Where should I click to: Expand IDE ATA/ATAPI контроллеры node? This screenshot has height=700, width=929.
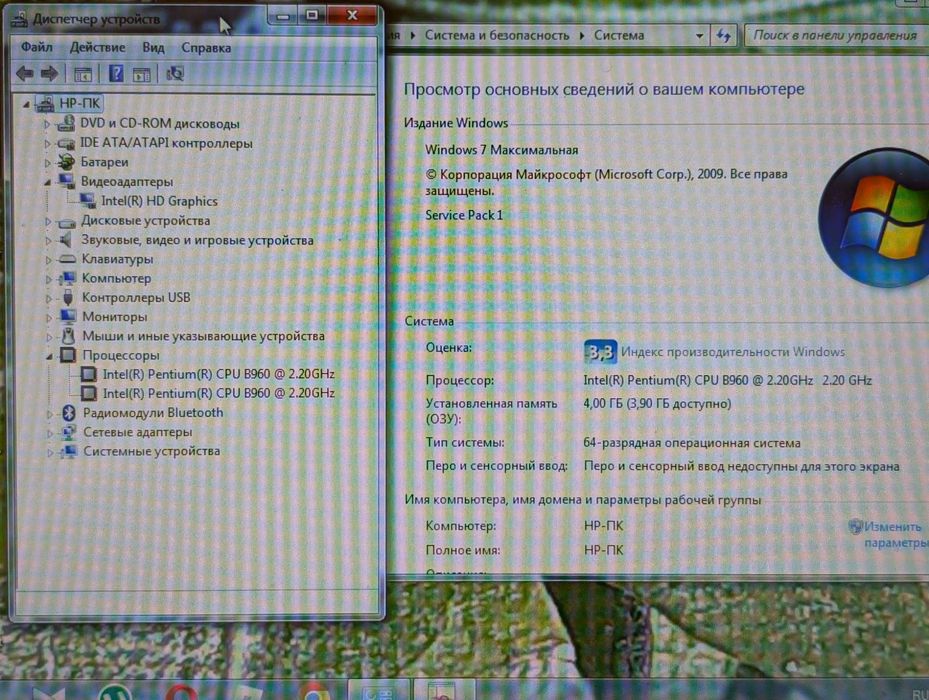point(47,143)
